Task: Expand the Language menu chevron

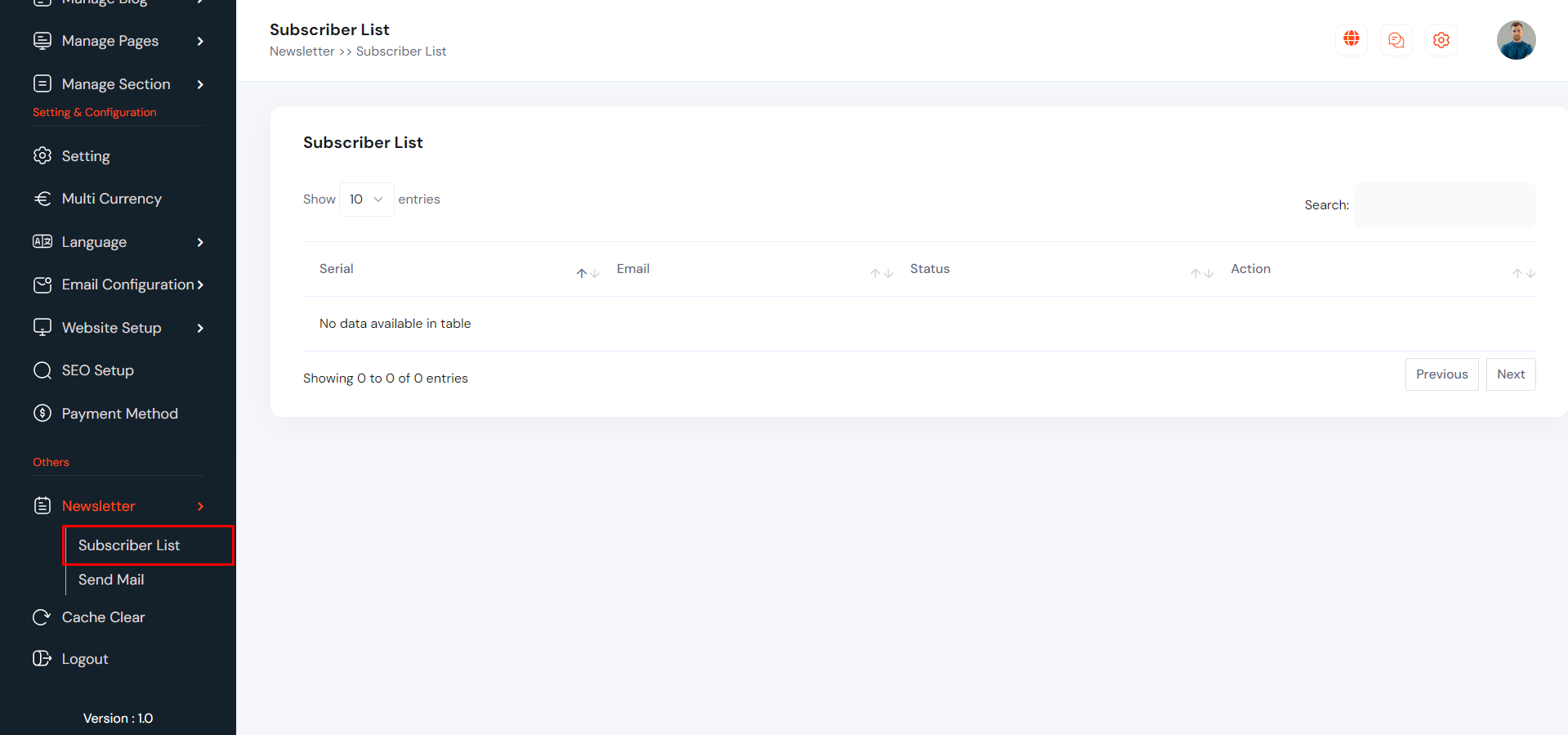Action: [x=200, y=242]
